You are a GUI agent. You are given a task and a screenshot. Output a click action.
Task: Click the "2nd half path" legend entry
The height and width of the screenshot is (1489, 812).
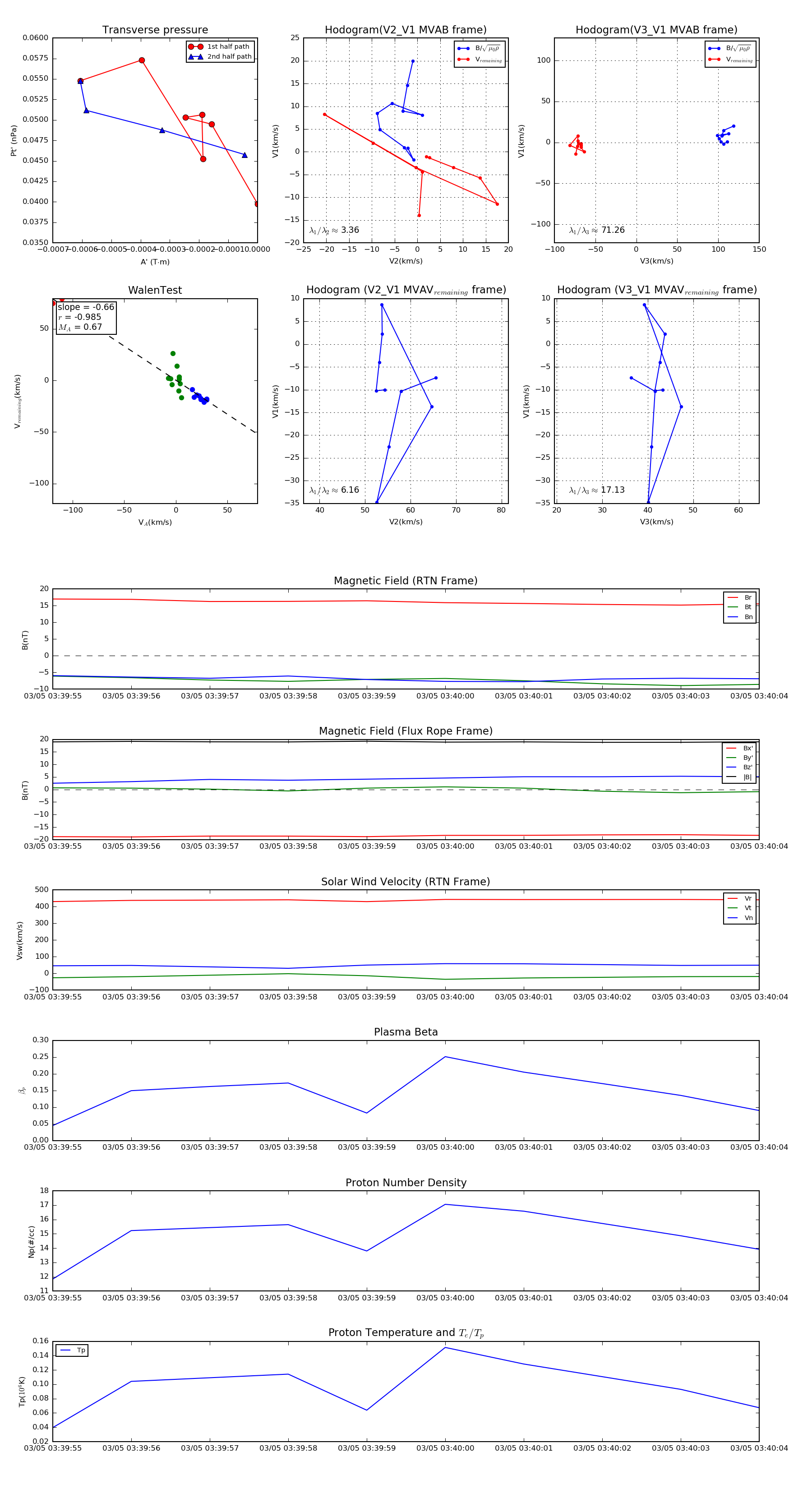221,57
